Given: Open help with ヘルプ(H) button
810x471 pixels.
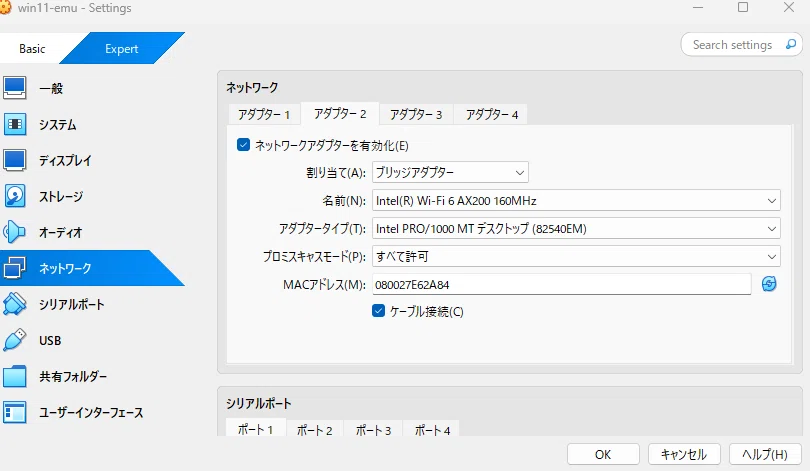Looking at the screenshot, I should [x=765, y=454].
